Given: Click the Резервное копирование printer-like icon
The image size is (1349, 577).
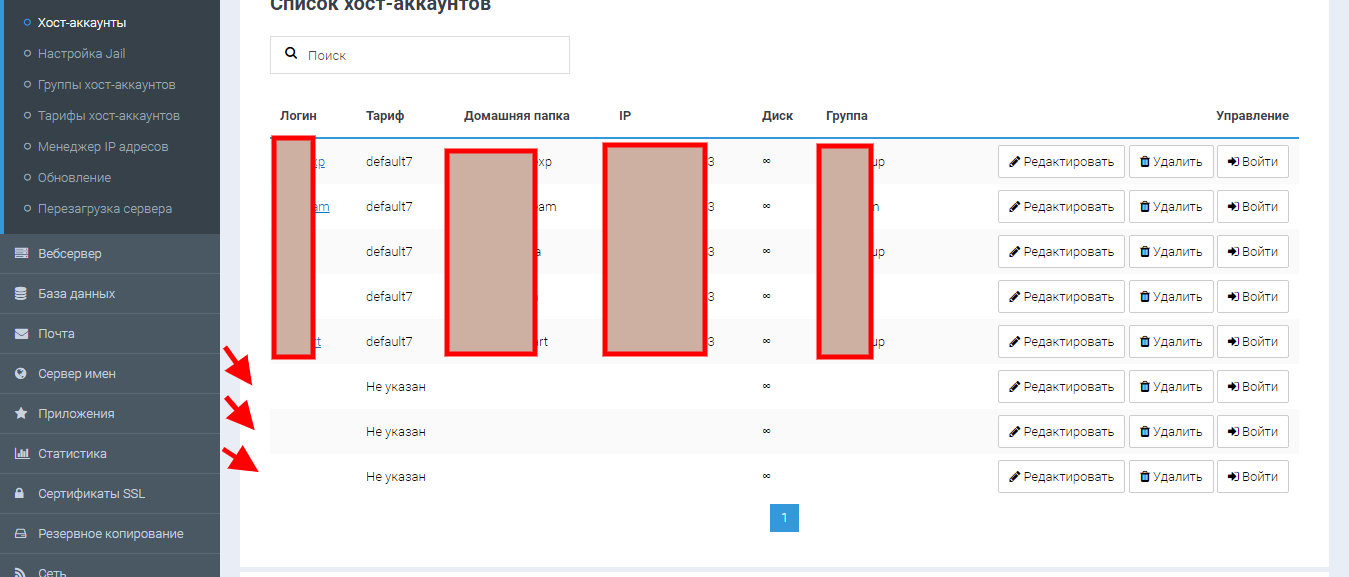Looking at the screenshot, I should click(21, 534).
